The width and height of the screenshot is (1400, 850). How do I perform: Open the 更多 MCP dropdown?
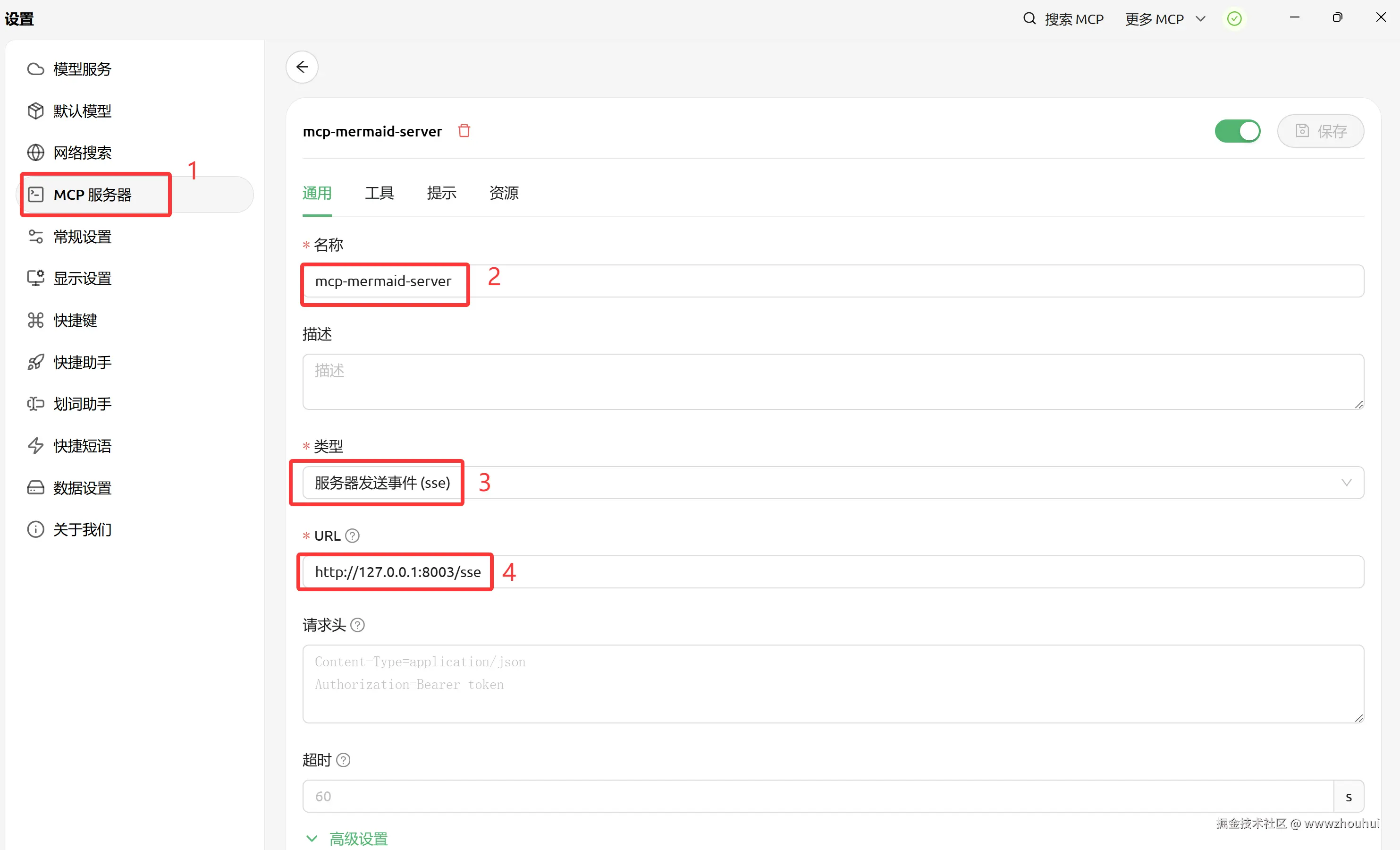tap(1165, 19)
